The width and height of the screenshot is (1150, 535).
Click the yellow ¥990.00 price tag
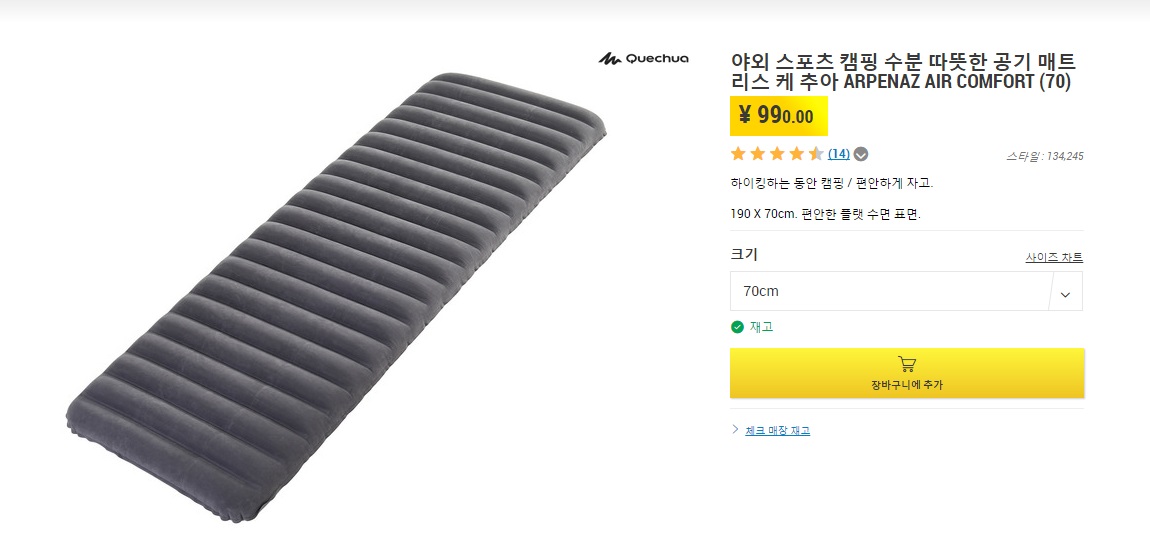coord(777,116)
